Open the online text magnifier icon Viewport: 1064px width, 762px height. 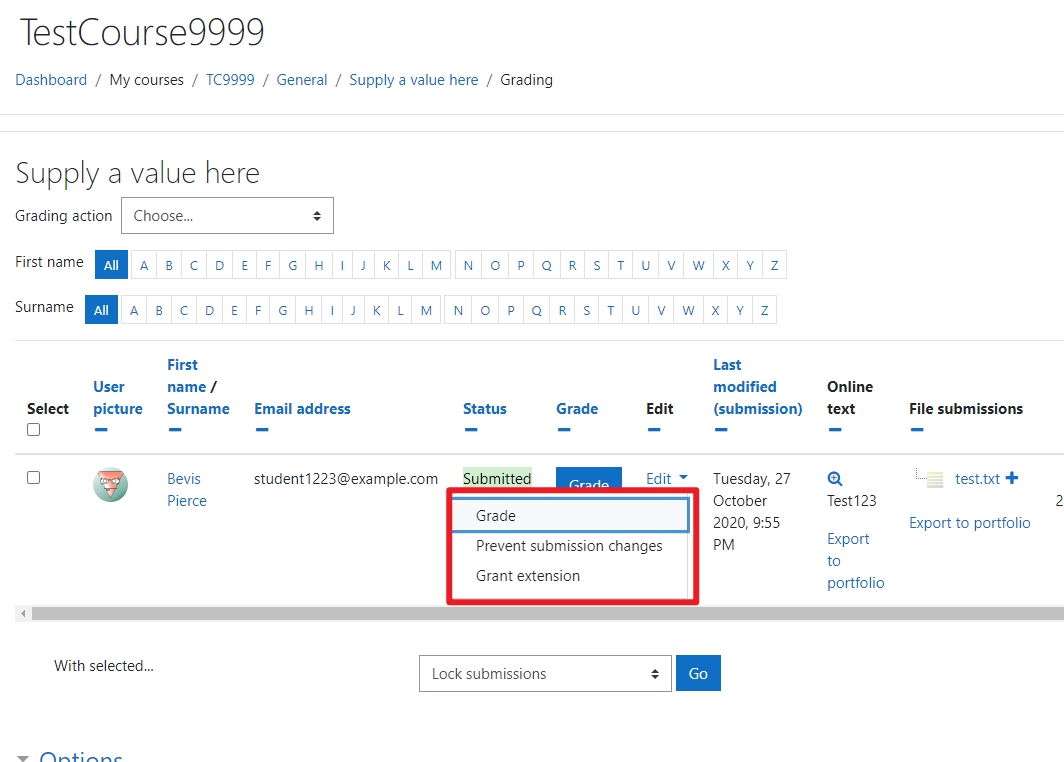point(835,478)
